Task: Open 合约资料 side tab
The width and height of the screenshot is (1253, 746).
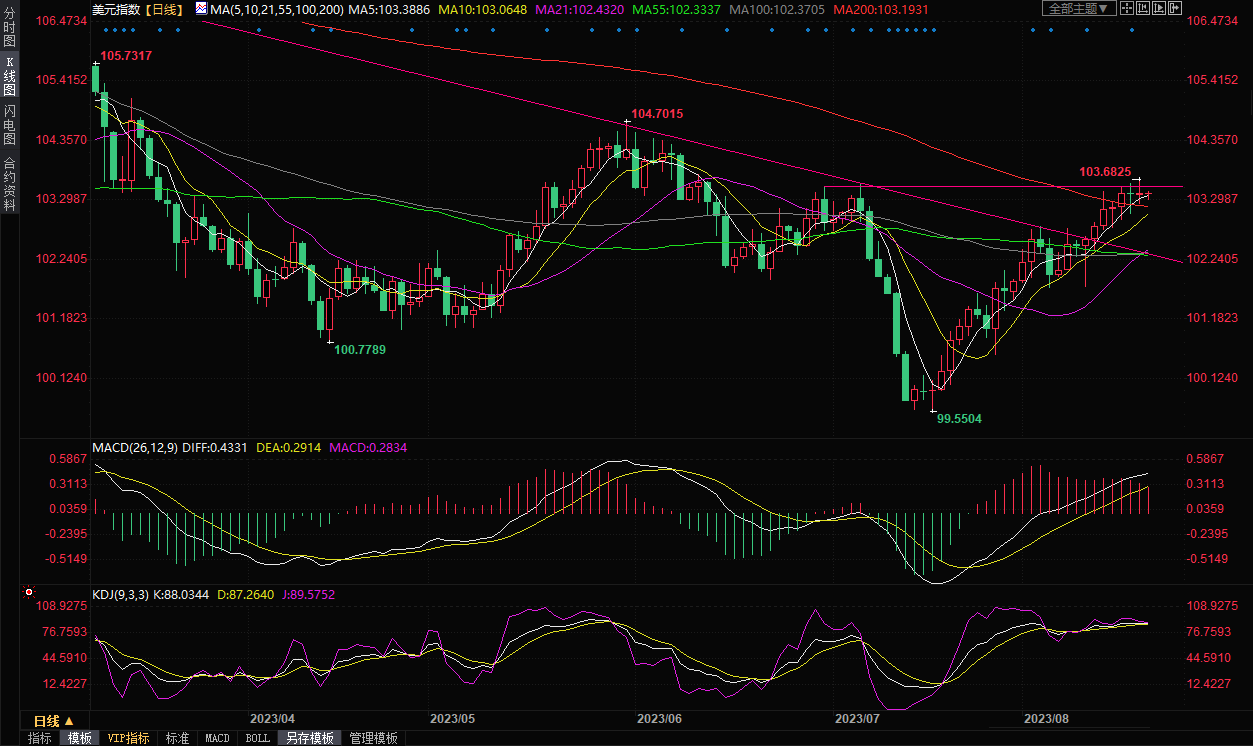Action: coord(9,184)
